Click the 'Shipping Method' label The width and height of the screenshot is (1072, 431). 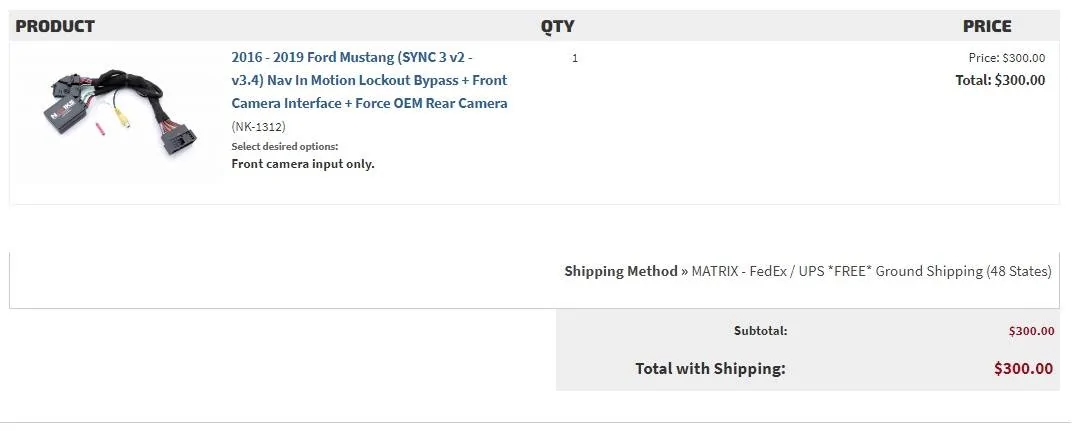pyautogui.click(x=621, y=271)
